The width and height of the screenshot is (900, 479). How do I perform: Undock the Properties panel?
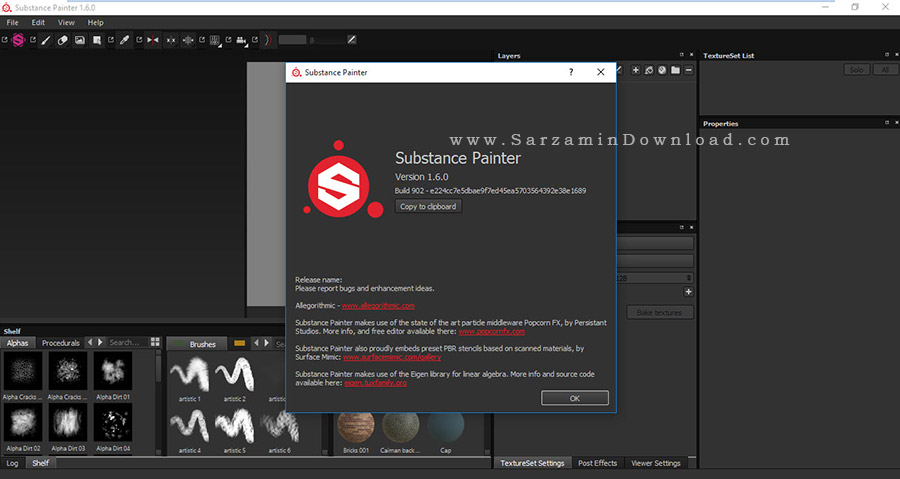click(x=887, y=123)
